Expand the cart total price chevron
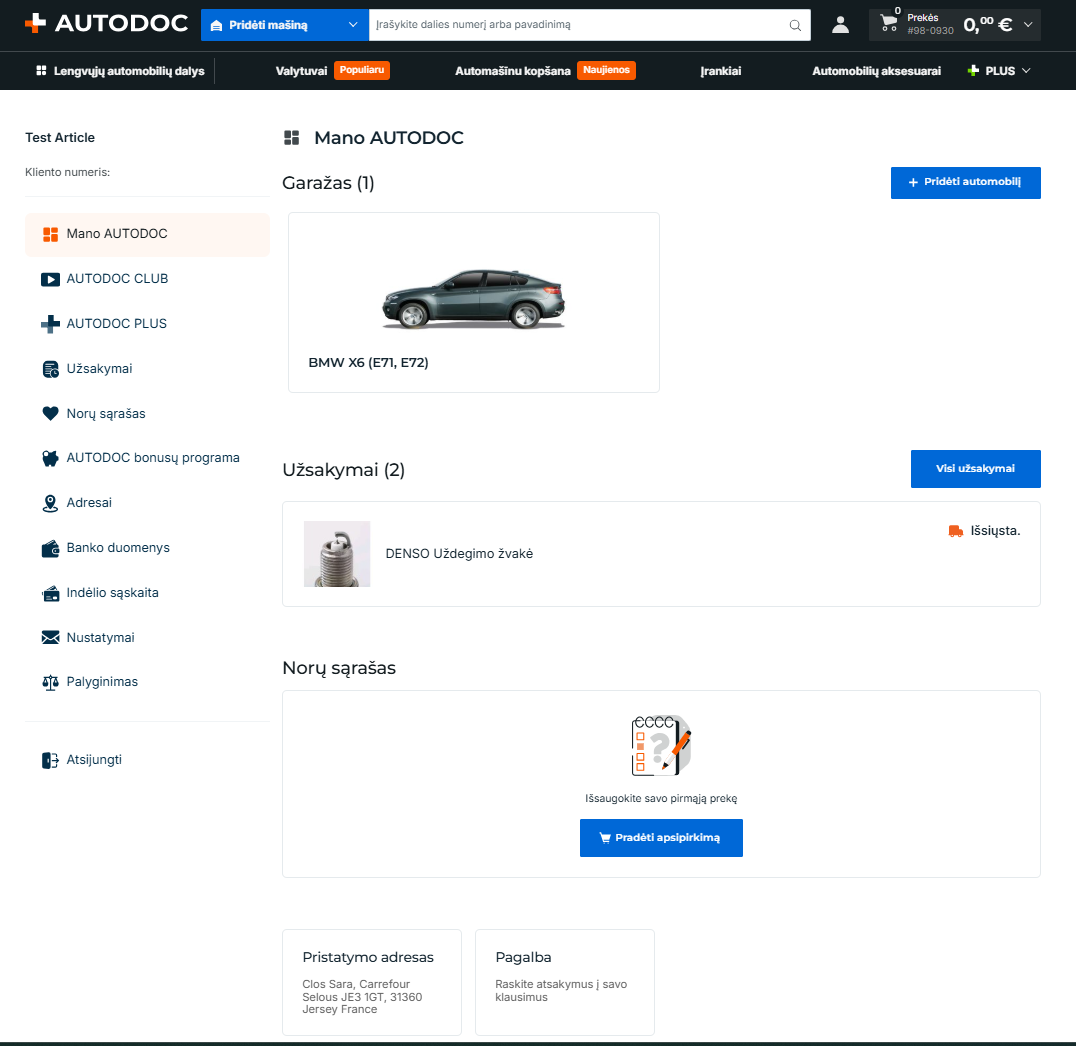The width and height of the screenshot is (1076, 1046). [x=1028, y=25]
